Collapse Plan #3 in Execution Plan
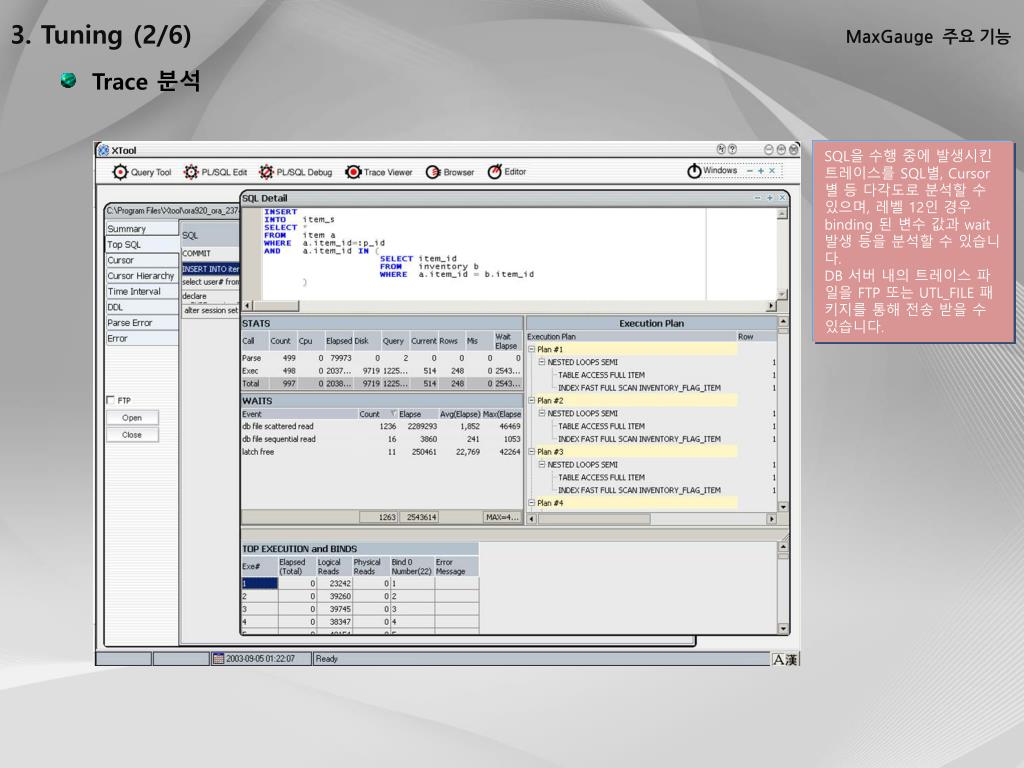 tap(532, 451)
